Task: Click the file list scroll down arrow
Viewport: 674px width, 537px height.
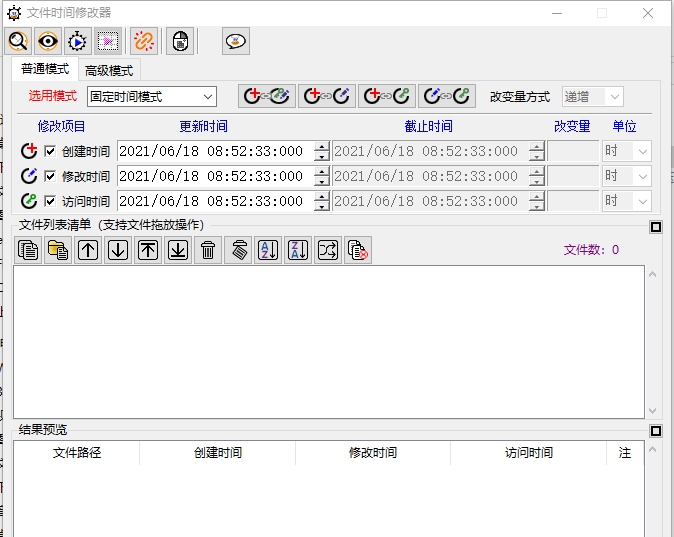Action: (x=653, y=411)
